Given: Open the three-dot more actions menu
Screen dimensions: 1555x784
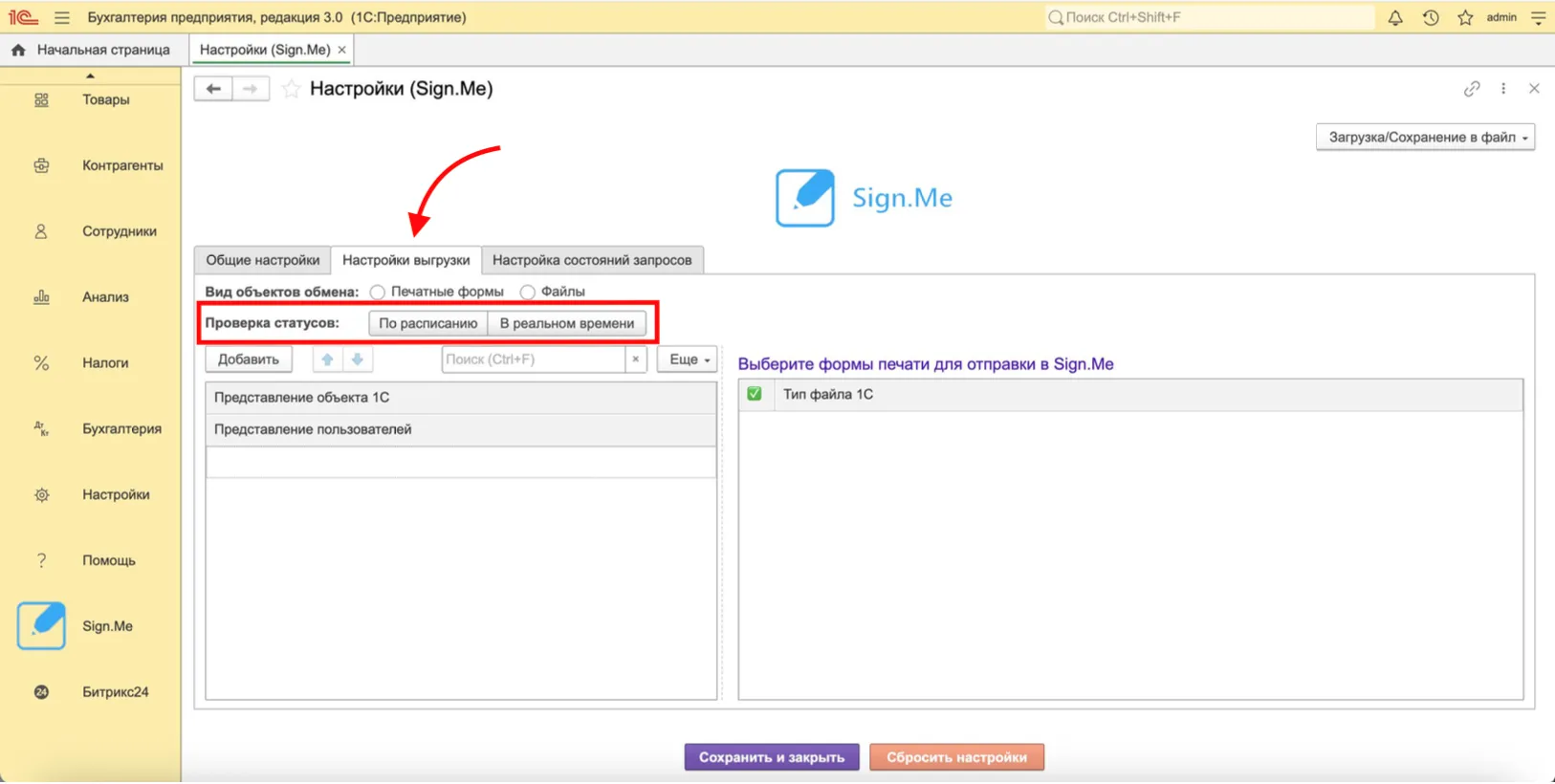Looking at the screenshot, I should click(x=1503, y=89).
